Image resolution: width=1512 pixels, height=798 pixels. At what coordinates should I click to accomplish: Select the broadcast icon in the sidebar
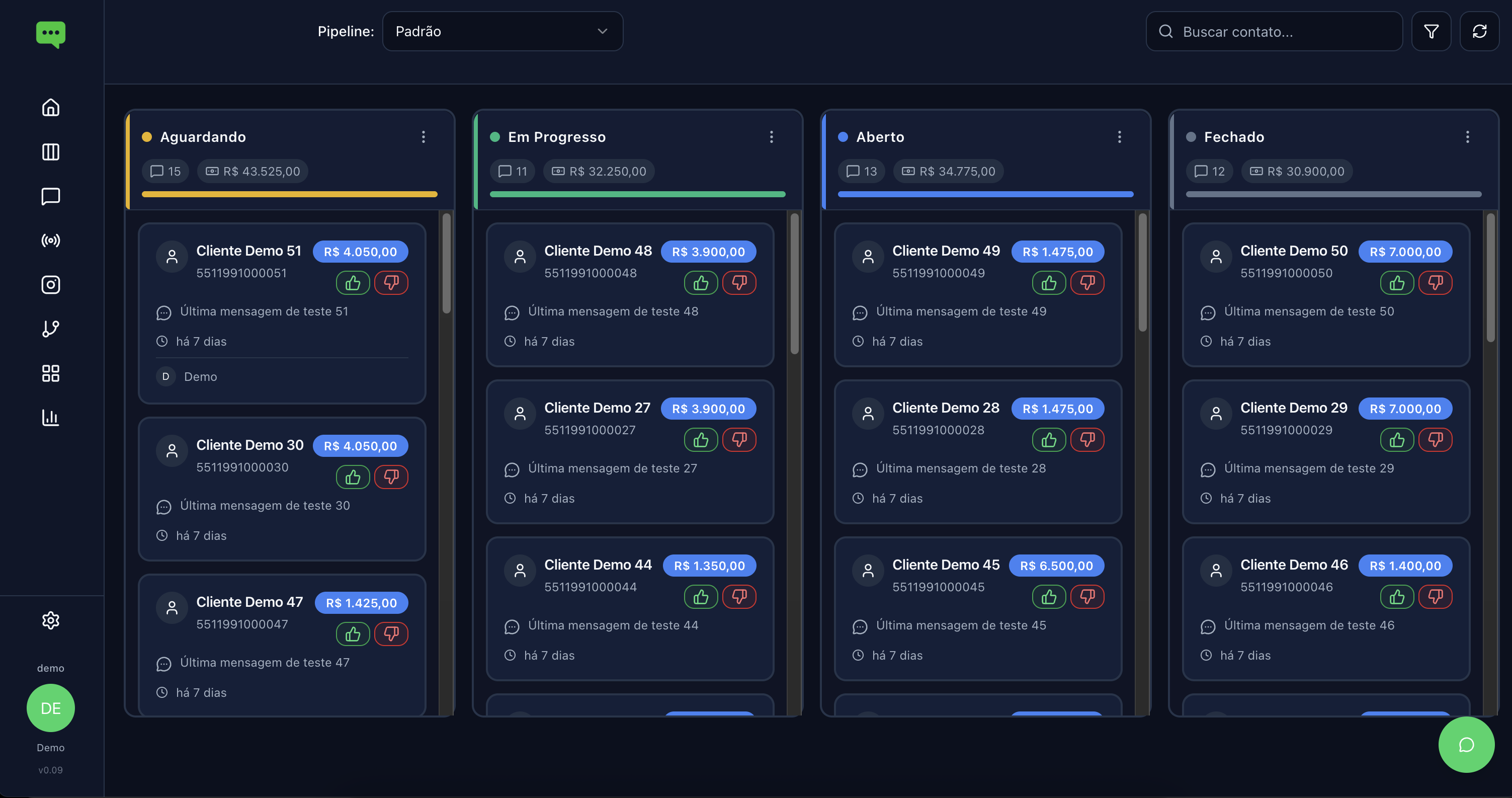coord(50,240)
